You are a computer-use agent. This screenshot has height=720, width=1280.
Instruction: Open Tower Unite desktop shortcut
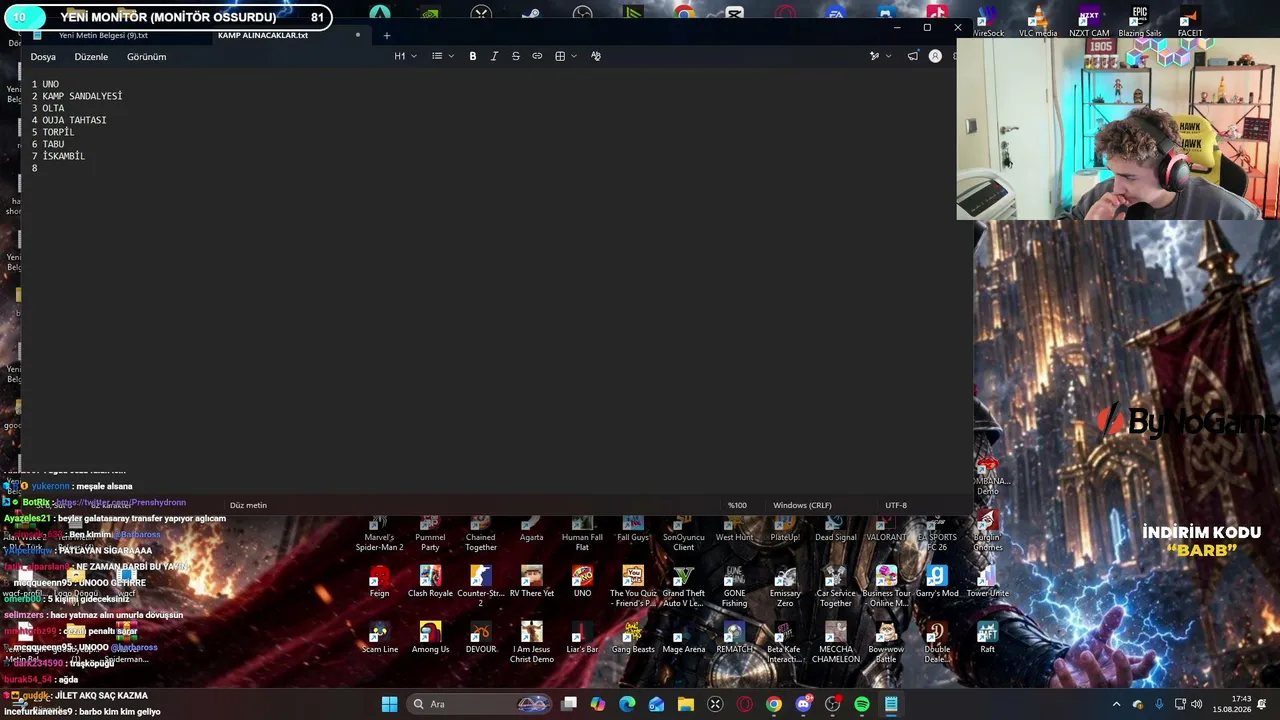point(987,581)
